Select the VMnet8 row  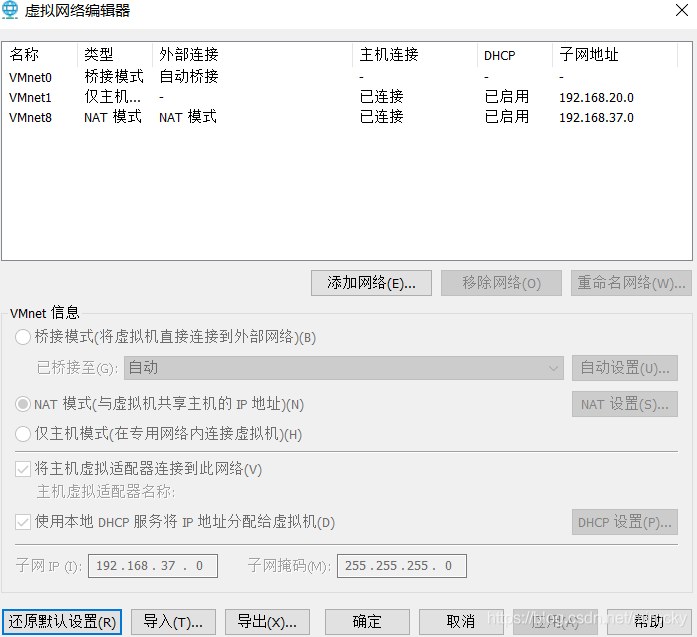(x=347, y=117)
